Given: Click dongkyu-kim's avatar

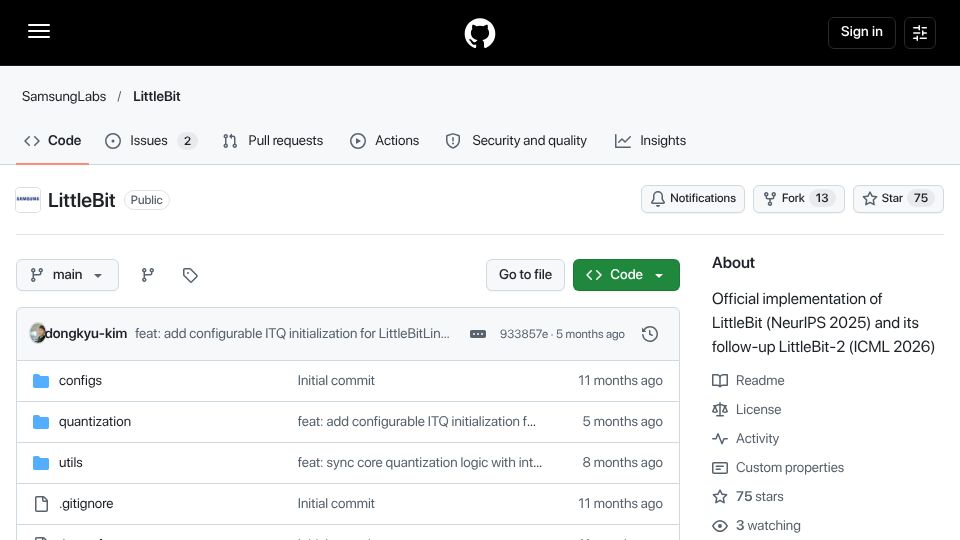Looking at the screenshot, I should pos(37,333).
